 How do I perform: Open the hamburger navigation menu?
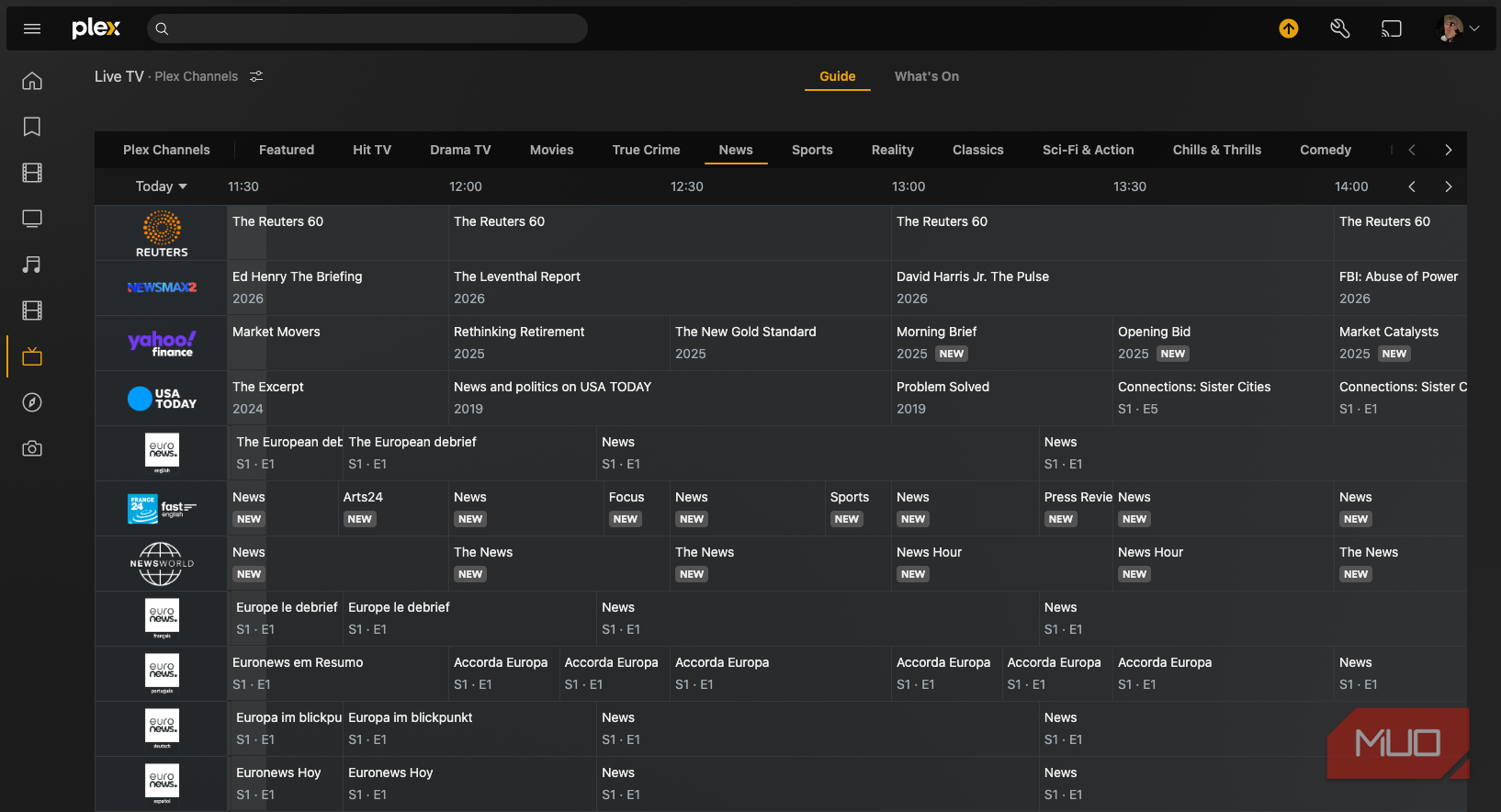pos(32,28)
